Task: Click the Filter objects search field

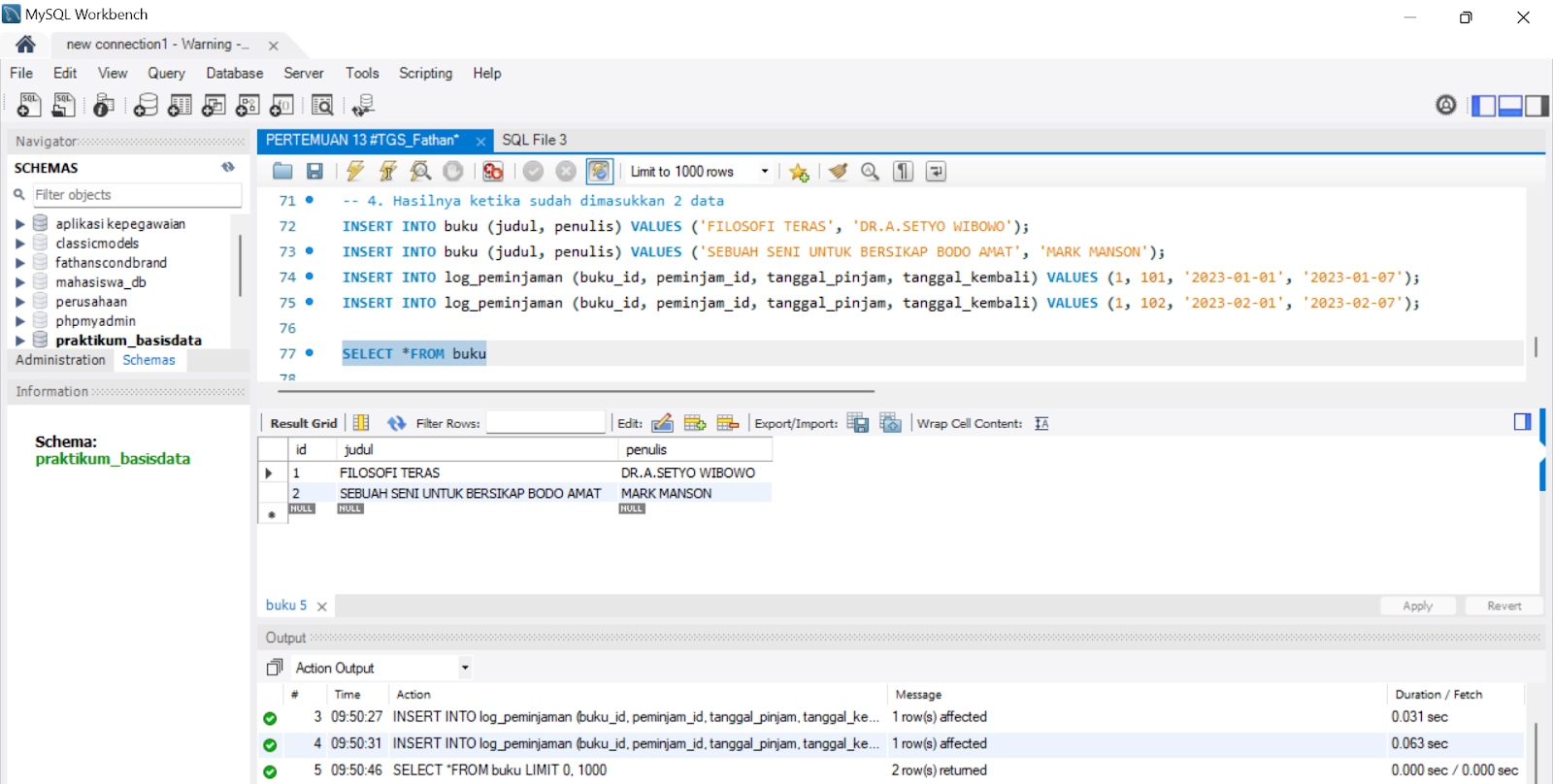Action: (137, 195)
